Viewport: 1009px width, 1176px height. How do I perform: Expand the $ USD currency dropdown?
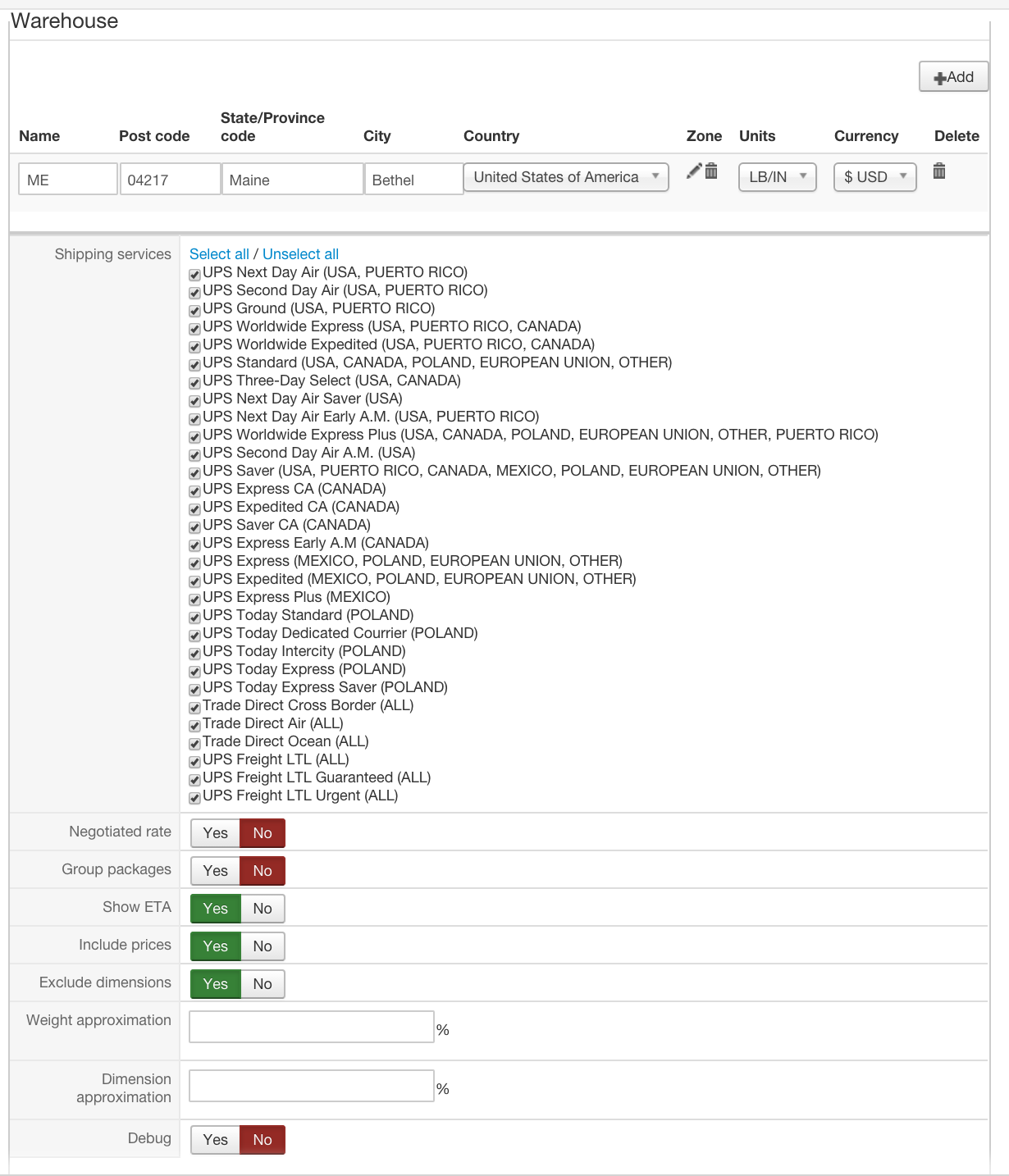[874, 177]
